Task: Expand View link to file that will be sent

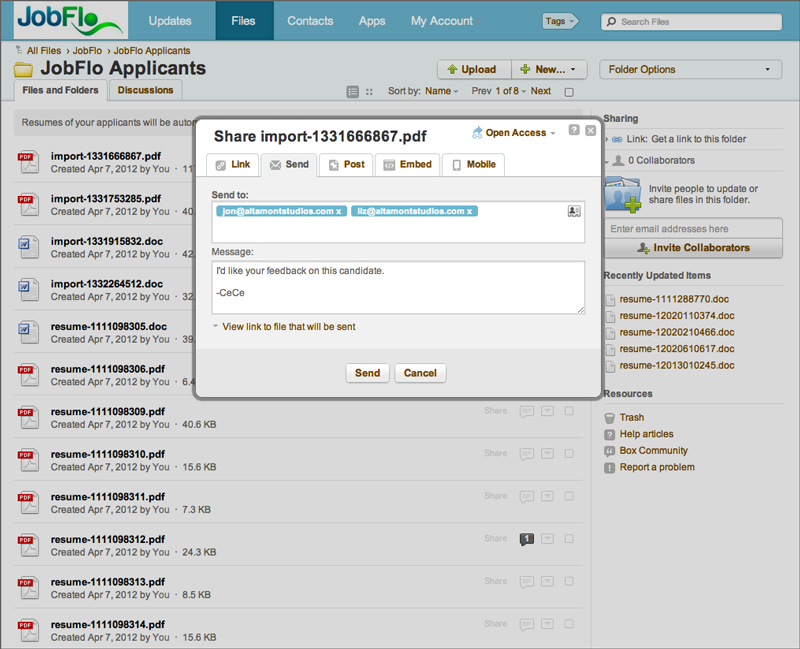Action: 285,327
